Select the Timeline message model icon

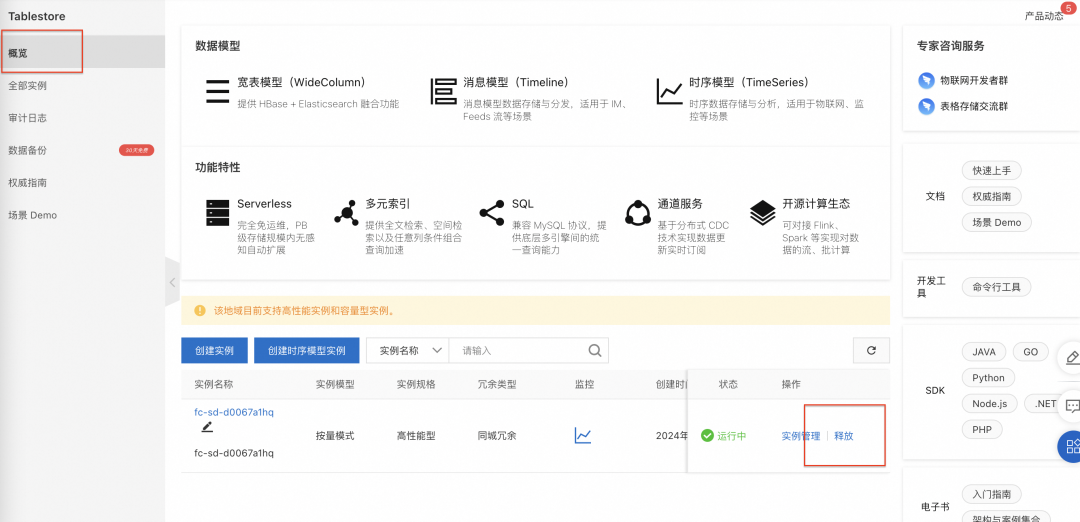[x=444, y=92]
